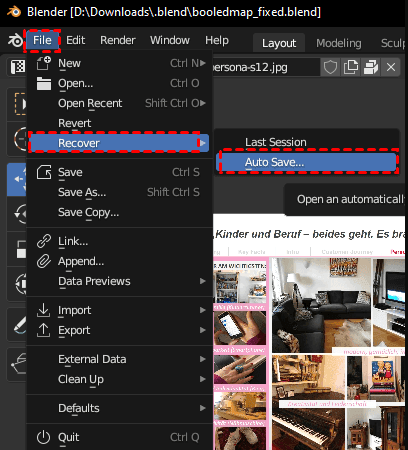408x450 pixels.
Task: Click the persona-s12.jpg image name field
Action: pos(265,67)
